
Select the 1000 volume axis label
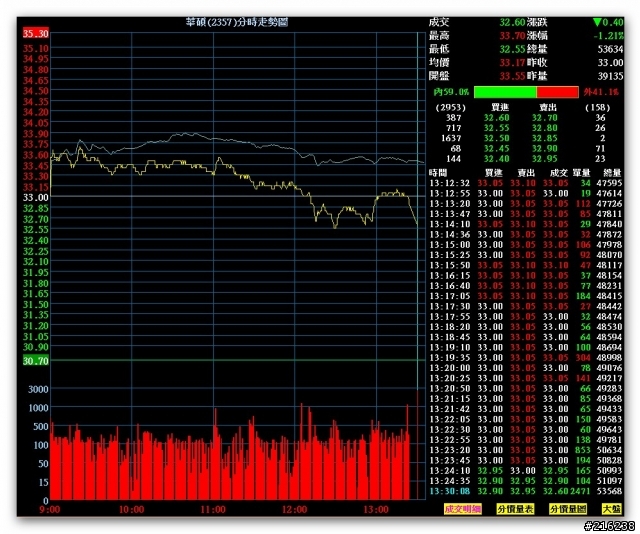38,408
